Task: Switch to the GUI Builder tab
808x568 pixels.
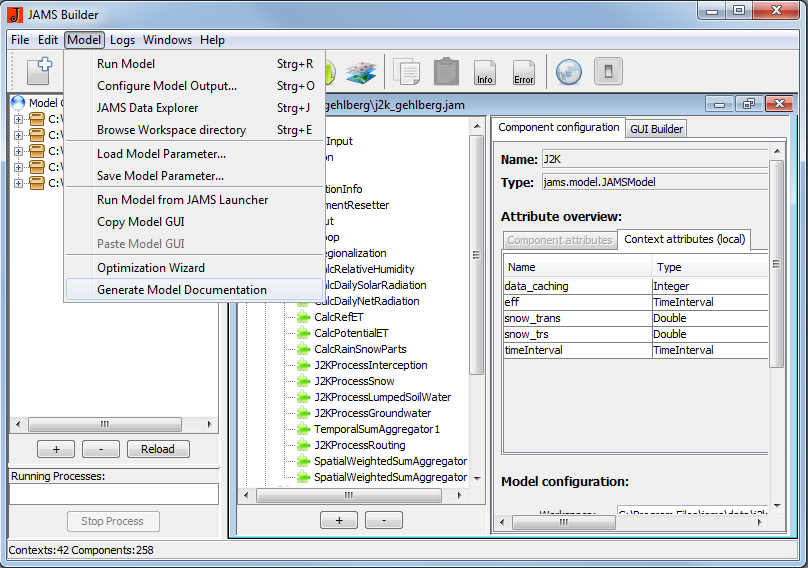Action: 656,129
